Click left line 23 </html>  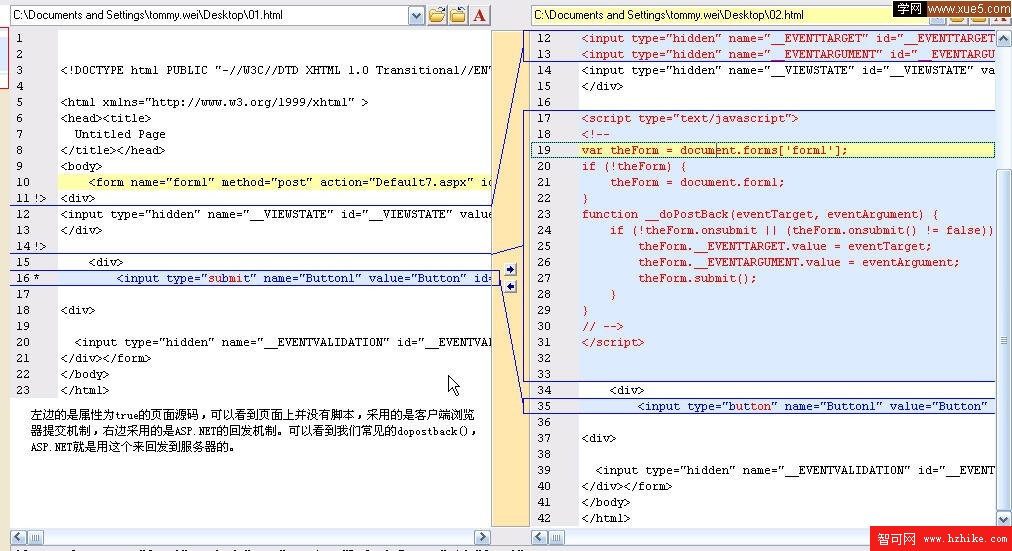[85, 390]
